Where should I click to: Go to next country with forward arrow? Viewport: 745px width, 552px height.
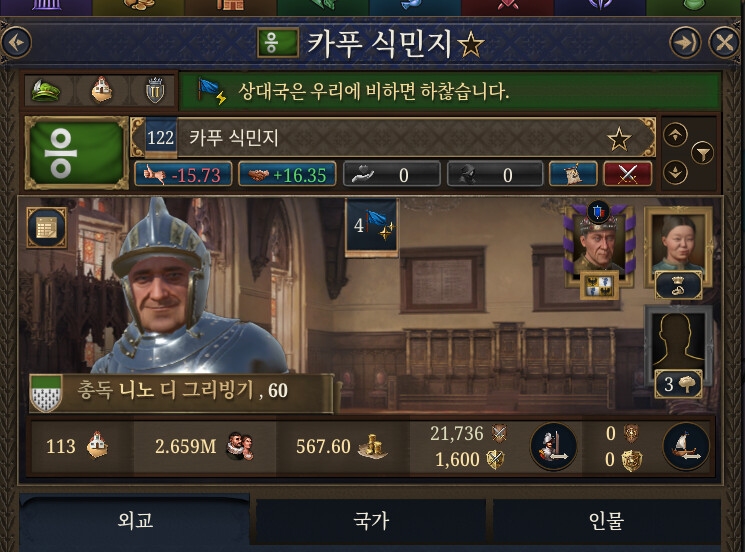coord(685,43)
